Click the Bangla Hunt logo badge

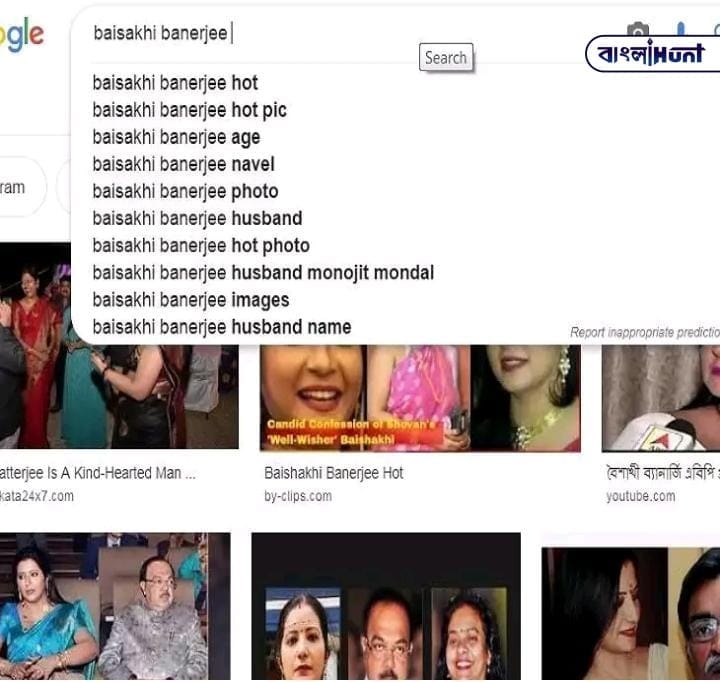(652, 54)
